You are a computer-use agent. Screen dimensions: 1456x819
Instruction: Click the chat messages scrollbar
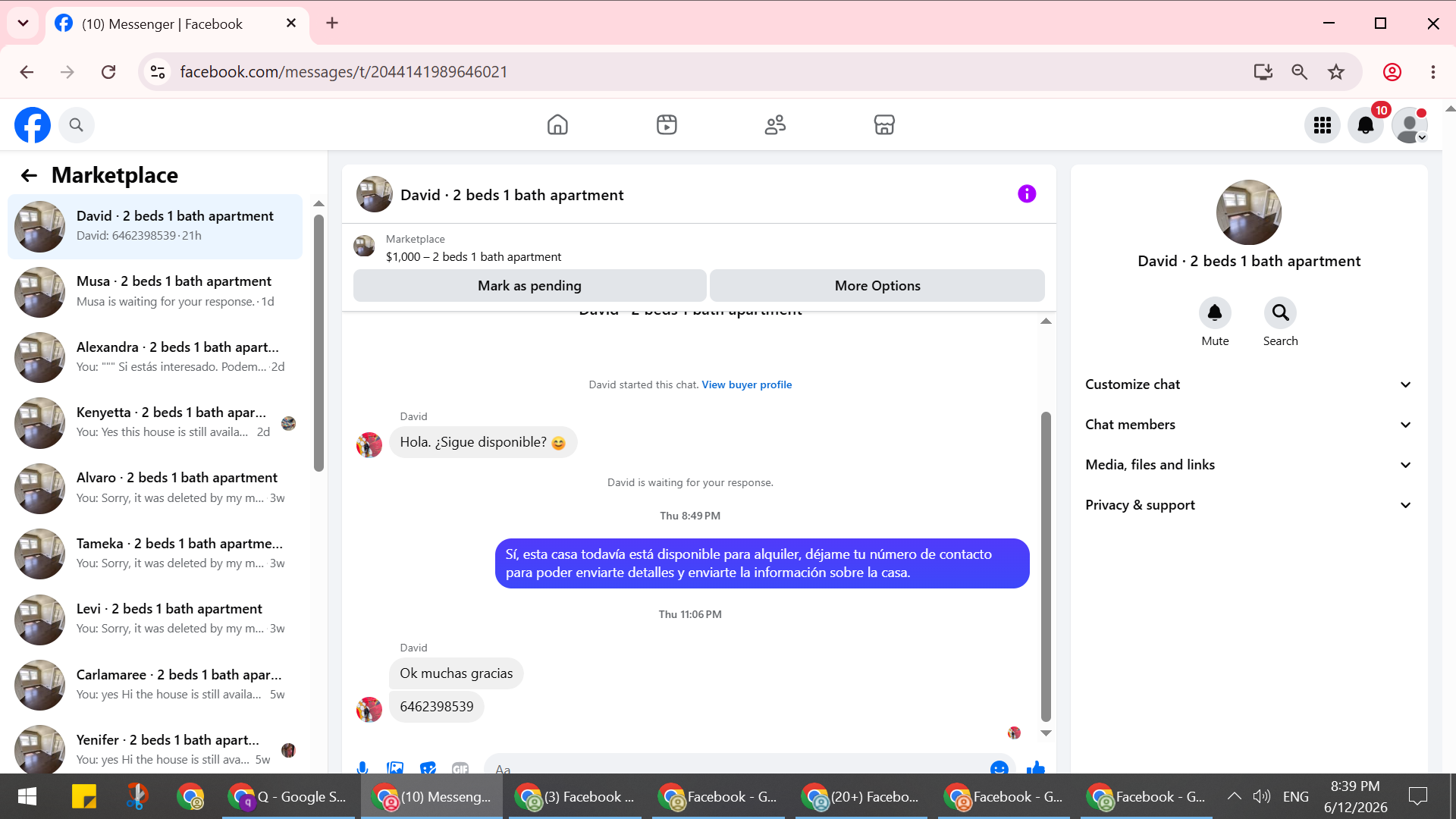click(x=1046, y=566)
